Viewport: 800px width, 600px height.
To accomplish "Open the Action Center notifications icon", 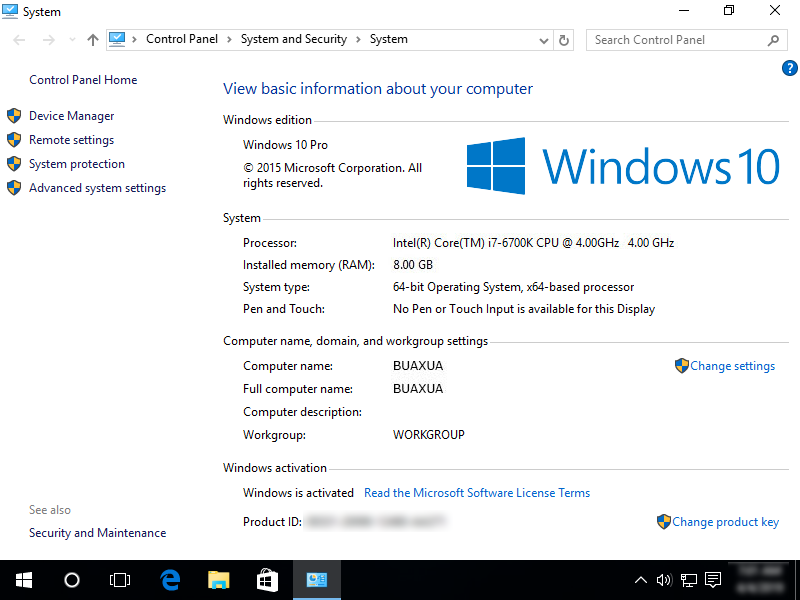I will 713,580.
